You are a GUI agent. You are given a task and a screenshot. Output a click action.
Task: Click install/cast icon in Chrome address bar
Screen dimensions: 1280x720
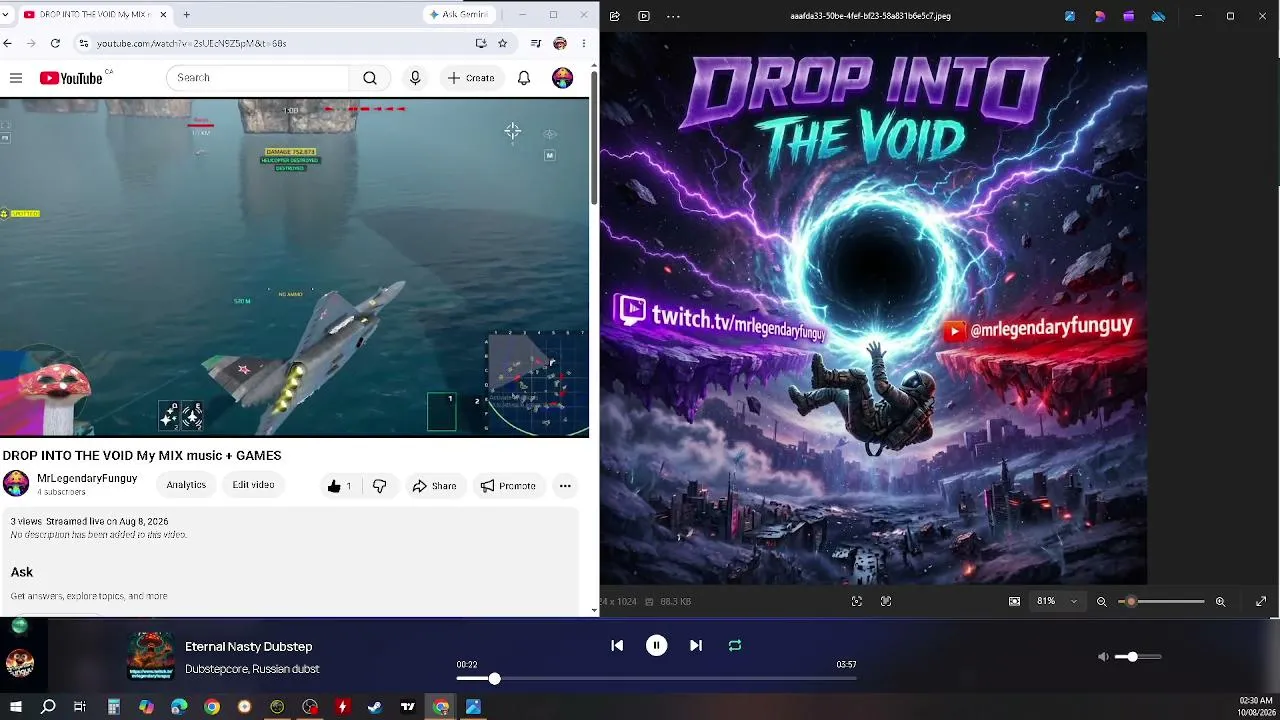coord(481,43)
